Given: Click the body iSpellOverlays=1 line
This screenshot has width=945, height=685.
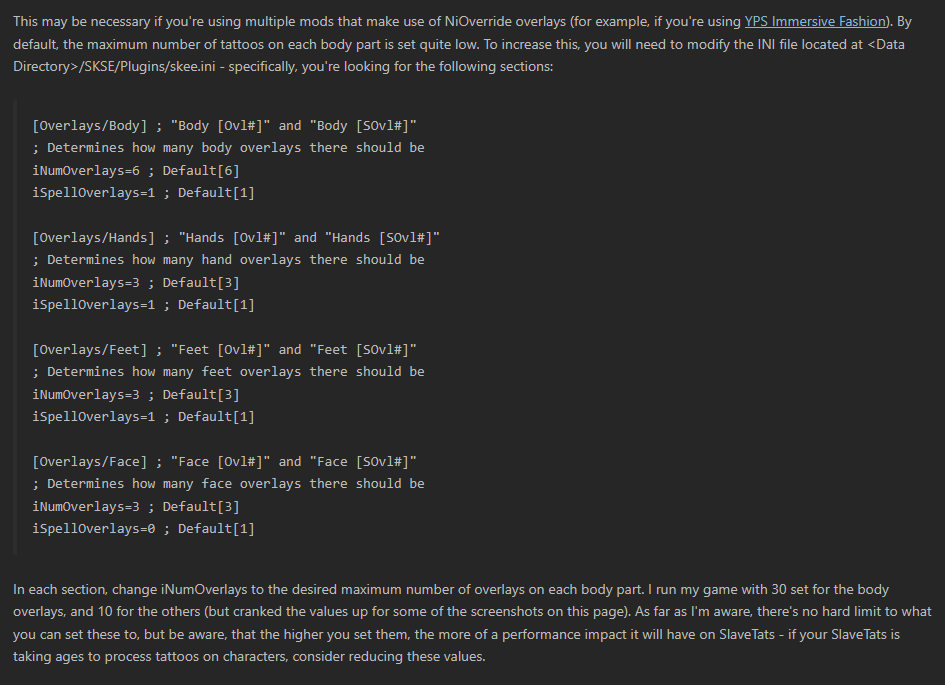Looking at the screenshot, I should point(143,193).
